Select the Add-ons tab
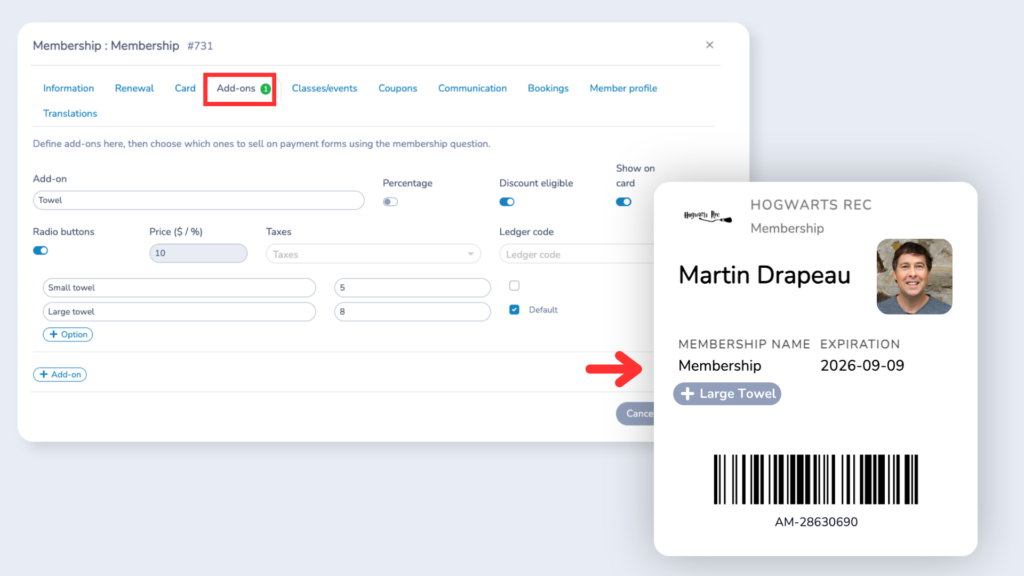 click(x=236, y=88)
